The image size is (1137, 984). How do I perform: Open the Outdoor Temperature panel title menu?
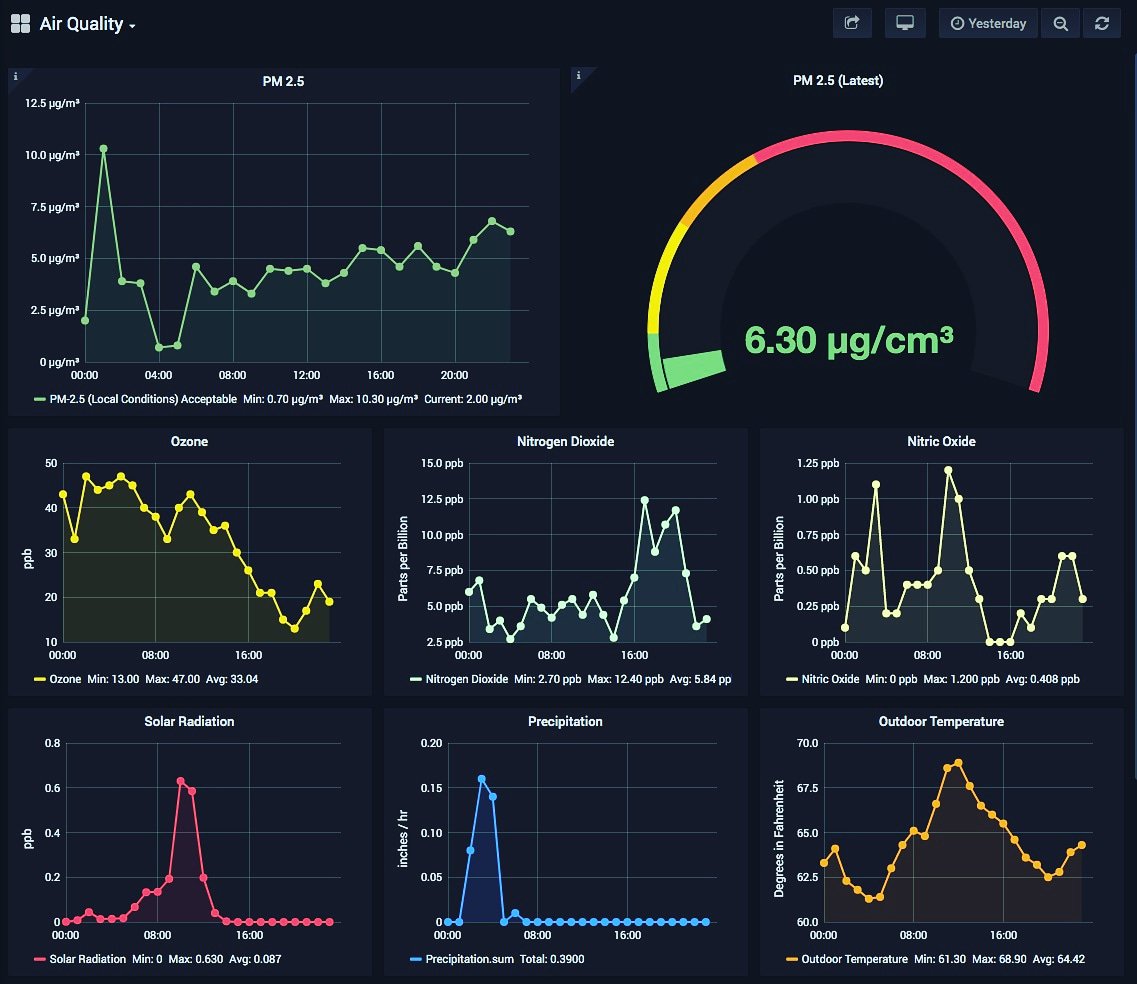tap(941, 721)
